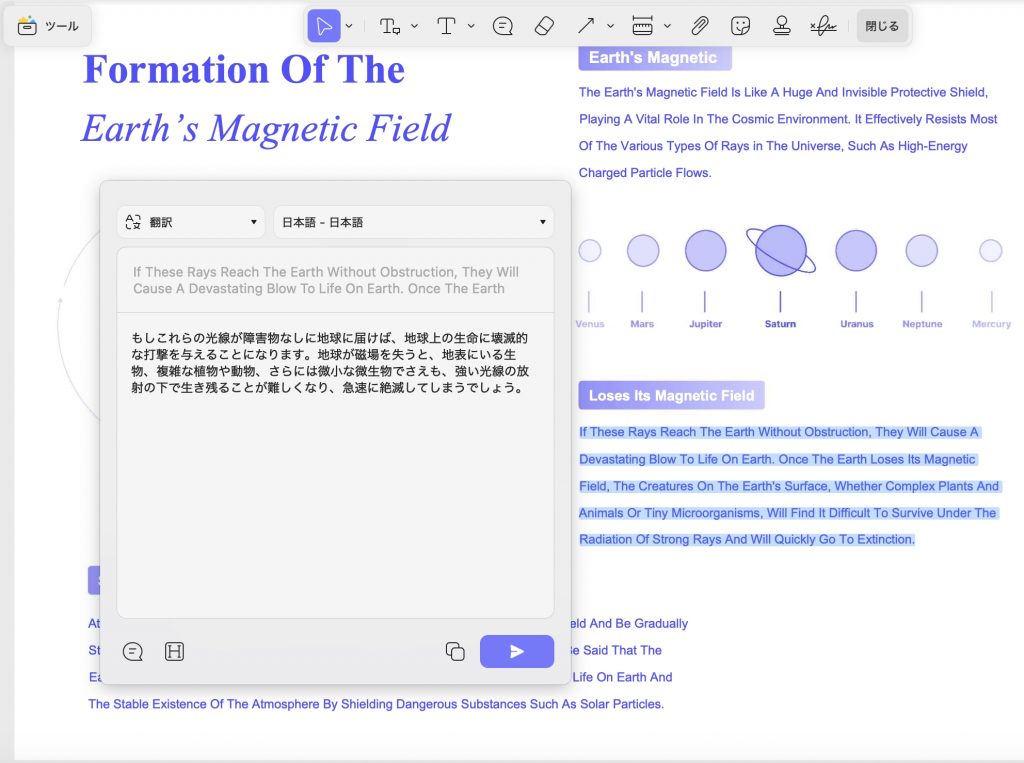
Task: Expand the text callout tool options chevron
Action: 414,26
